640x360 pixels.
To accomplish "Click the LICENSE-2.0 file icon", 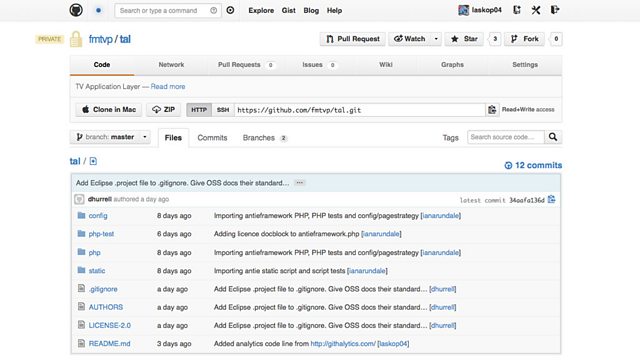I will pyautogui.click(x=81, y=325).
